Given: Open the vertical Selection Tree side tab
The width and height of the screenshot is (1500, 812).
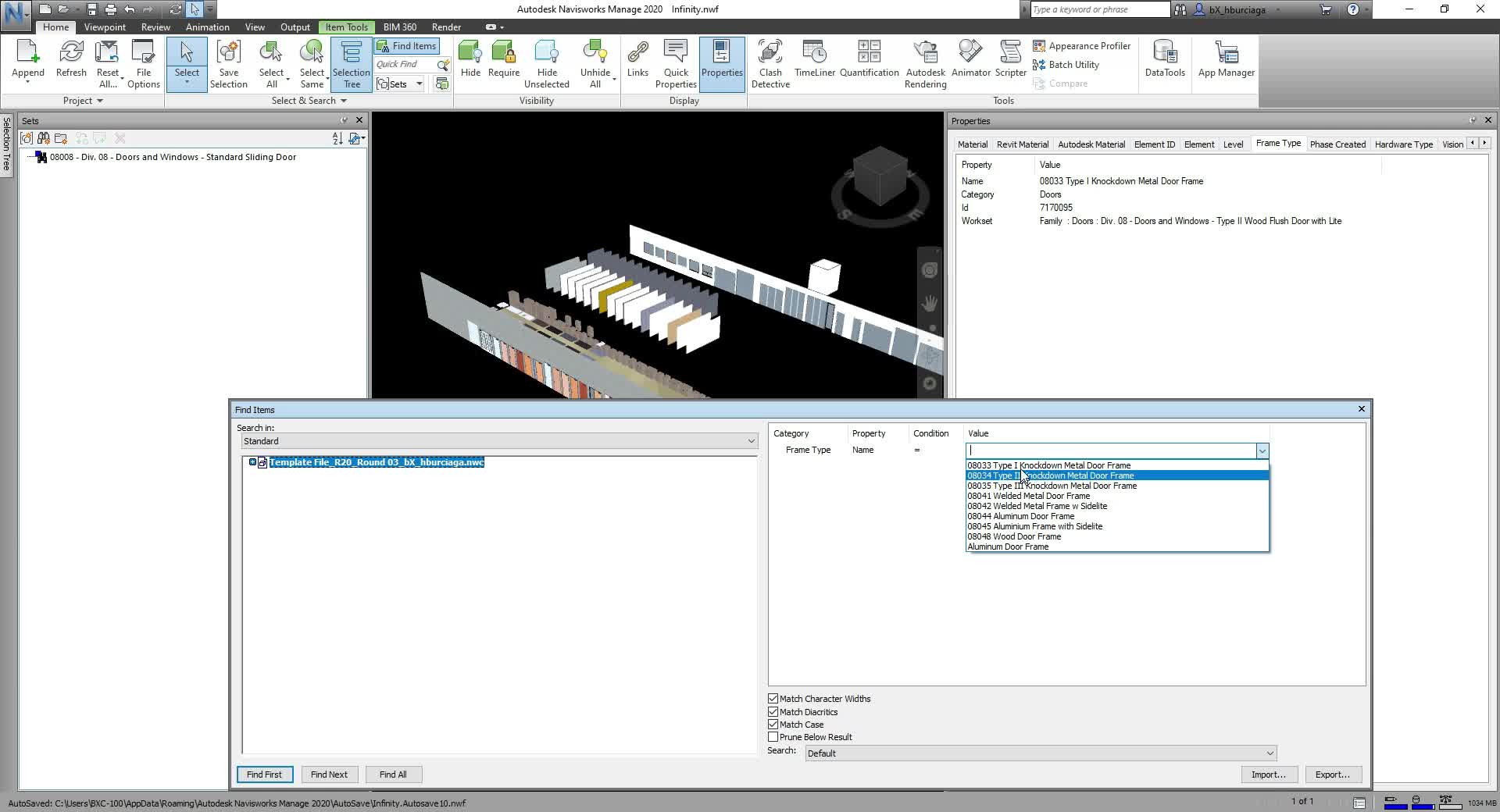Looking at the screenshot, I should point(6,144).
